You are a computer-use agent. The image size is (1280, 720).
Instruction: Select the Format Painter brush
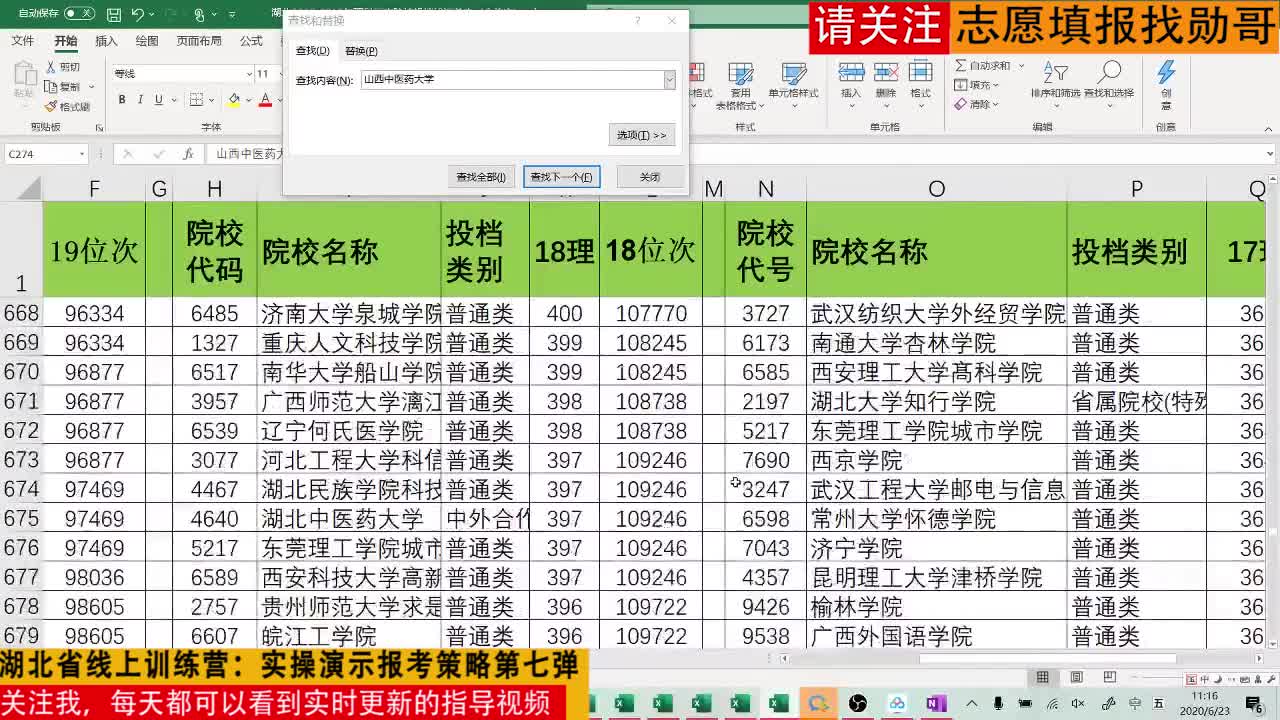pos(50,106)
